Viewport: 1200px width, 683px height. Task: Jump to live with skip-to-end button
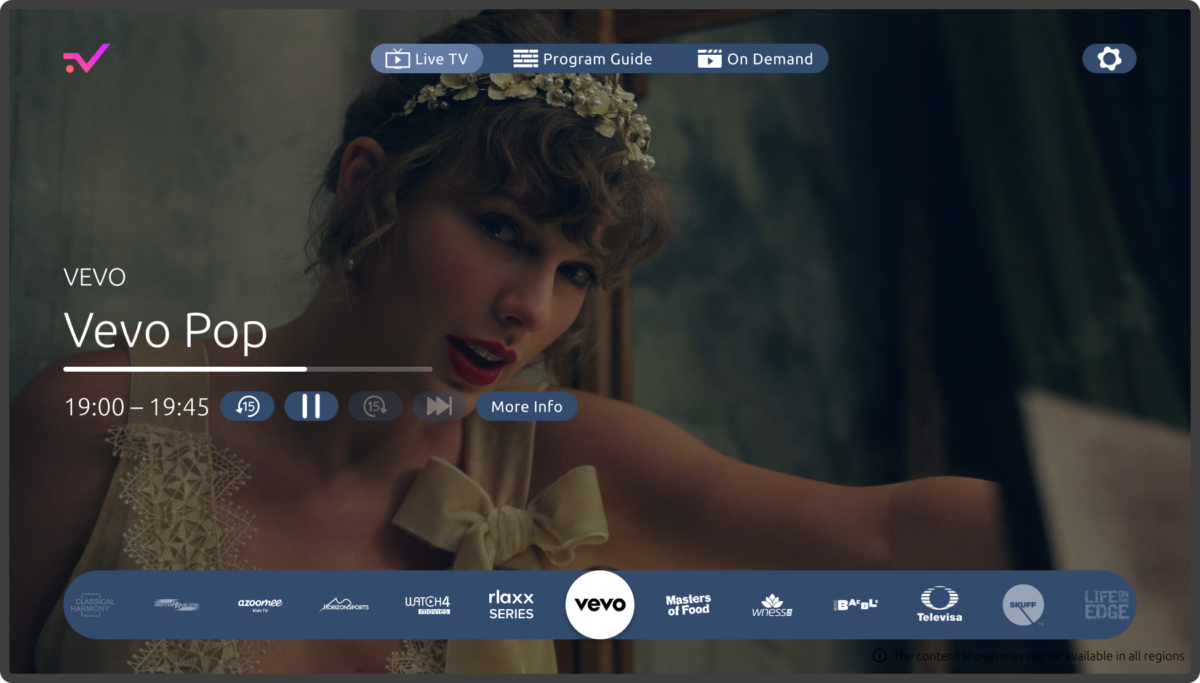pos(439,406)
